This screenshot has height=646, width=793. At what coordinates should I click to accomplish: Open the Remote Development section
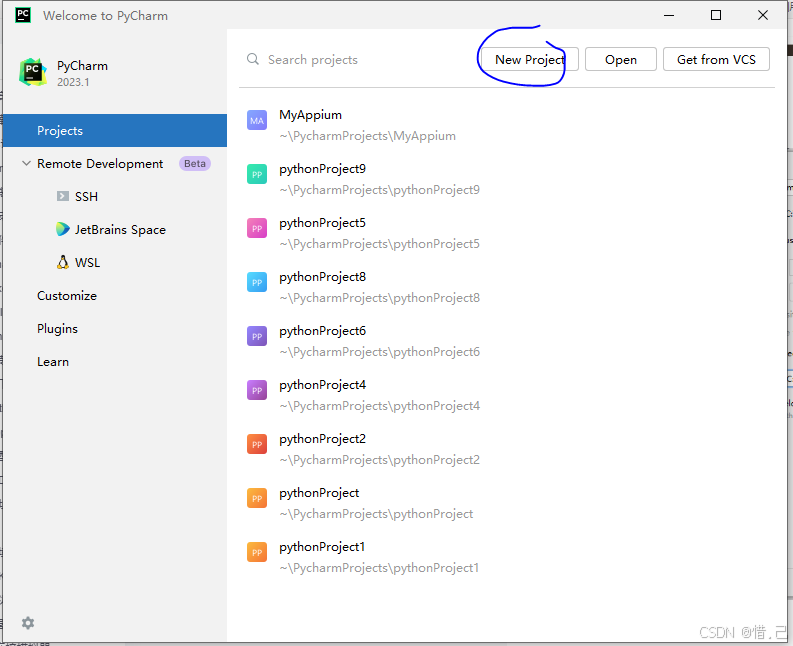coord(100,163)
